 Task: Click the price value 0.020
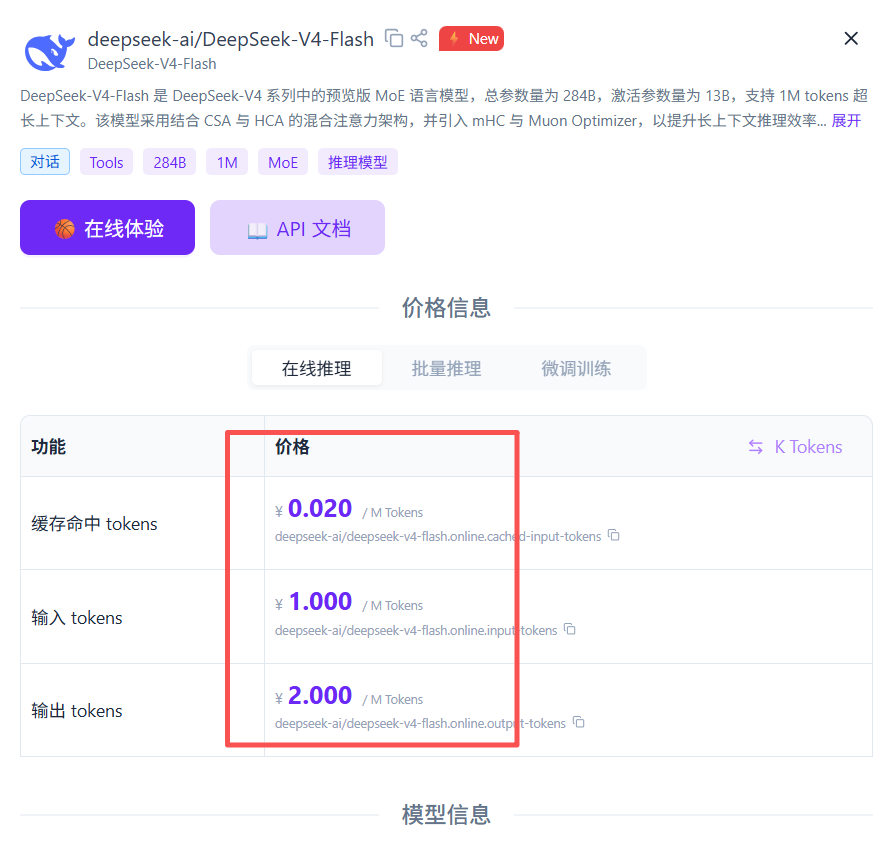320,509
